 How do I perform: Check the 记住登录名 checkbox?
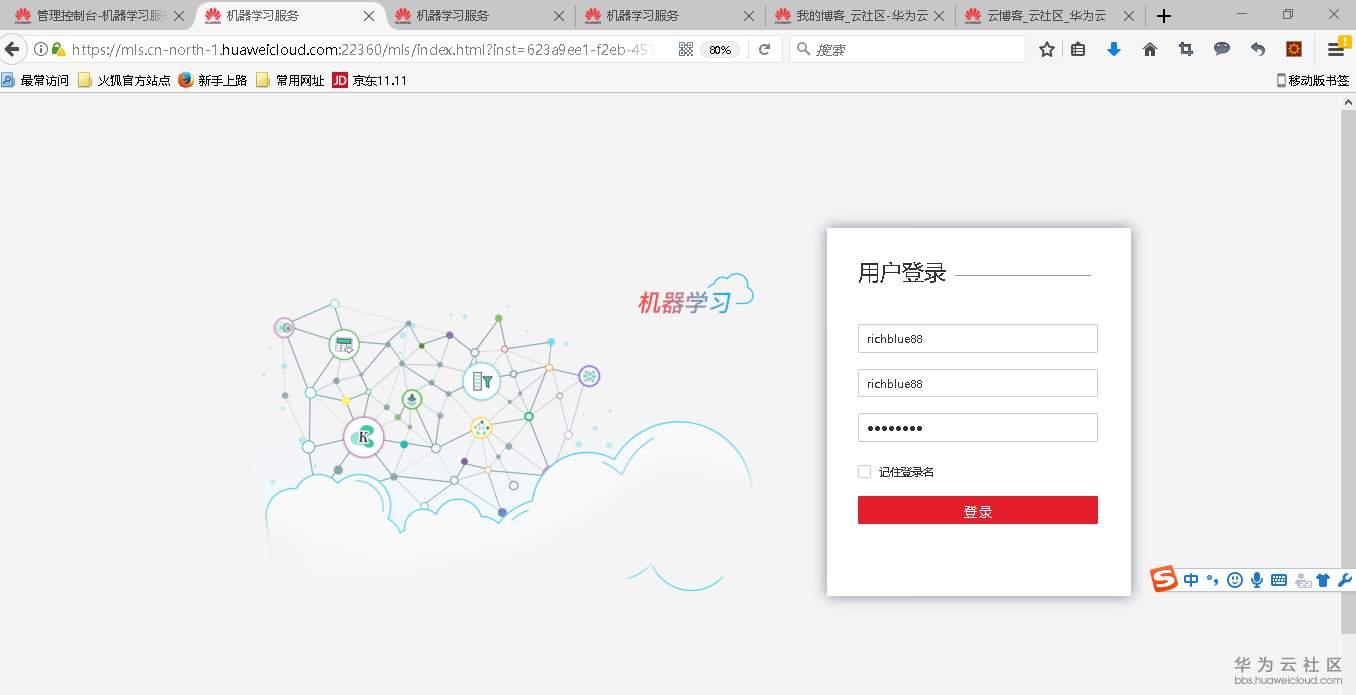863,471
